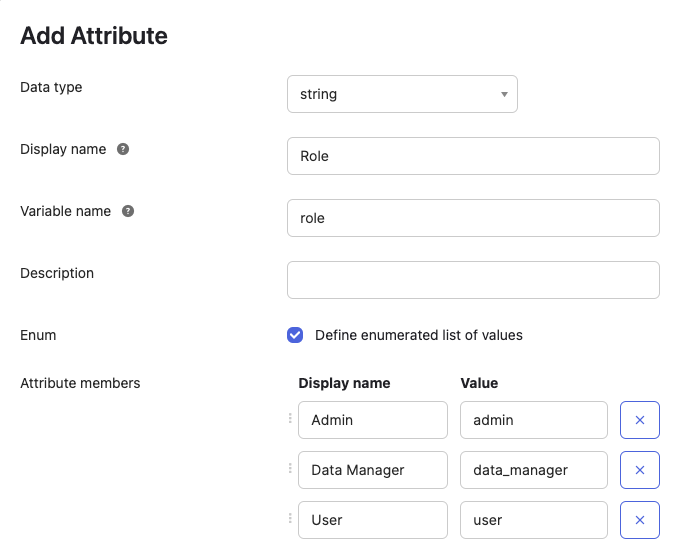Edit the Admin display name field
The width and height of the screenshot is (679, 548).
click(372, 420)
